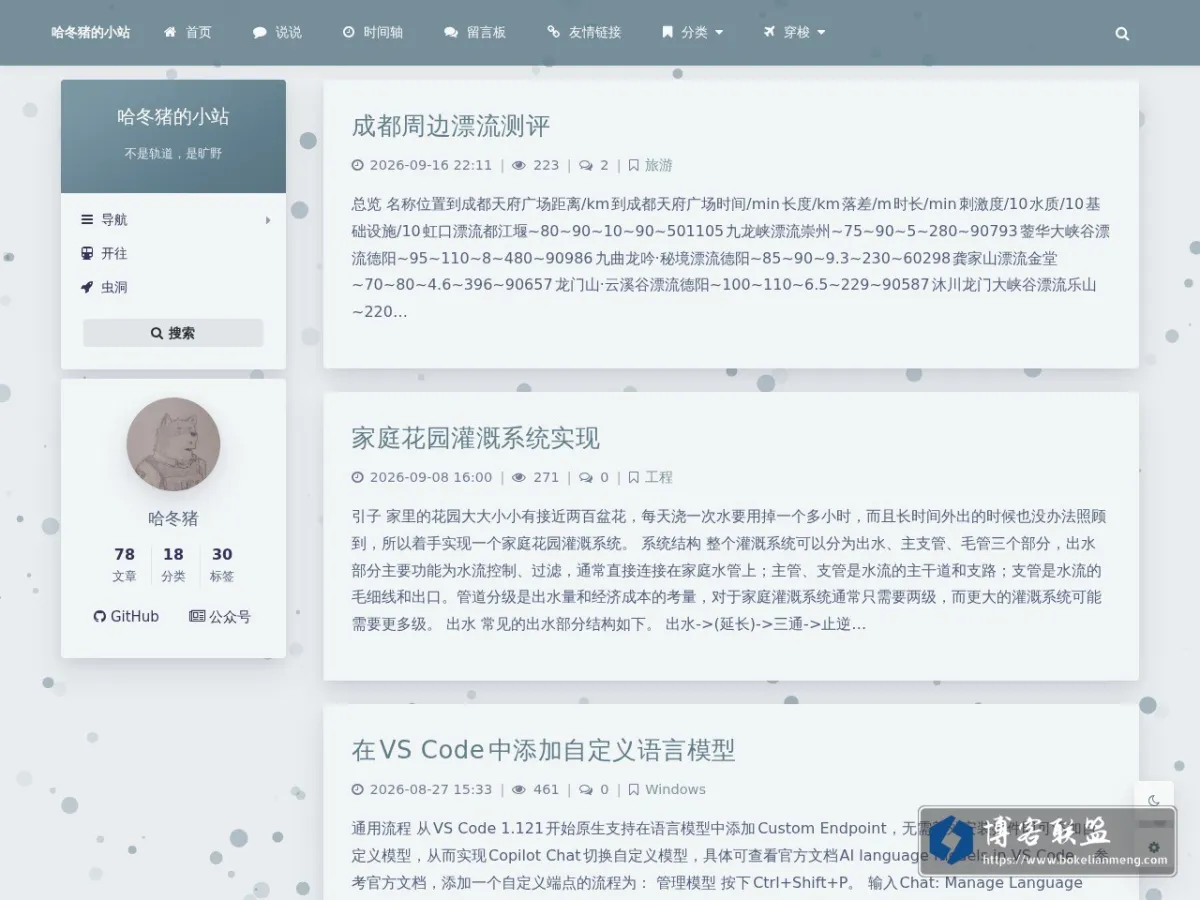Open the post 成都周边漂流测评
Viewport: 1200px width, 900px height.
pos(451,126)
